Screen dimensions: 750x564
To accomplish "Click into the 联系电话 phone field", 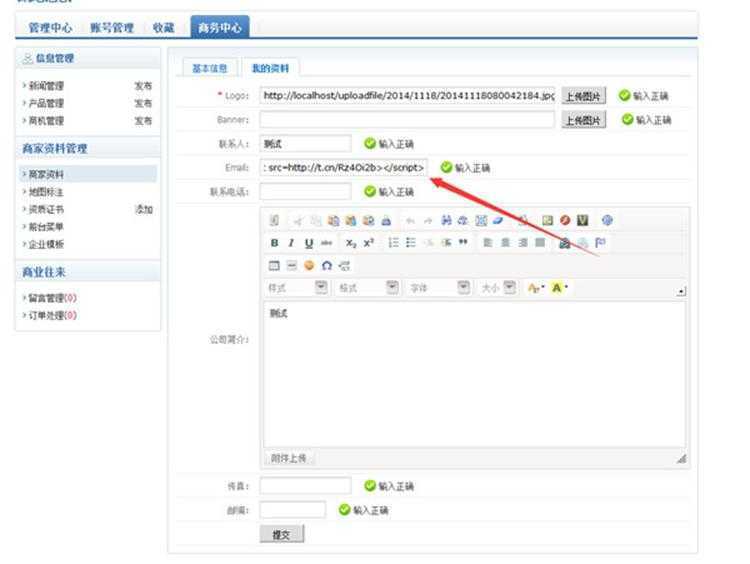I will (305, 191).
